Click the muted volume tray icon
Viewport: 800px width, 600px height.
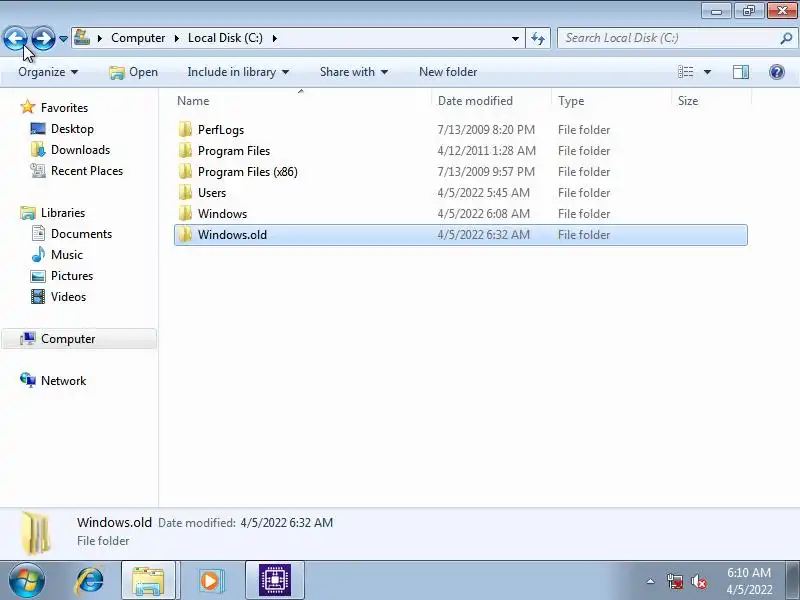tap(698, 581)
